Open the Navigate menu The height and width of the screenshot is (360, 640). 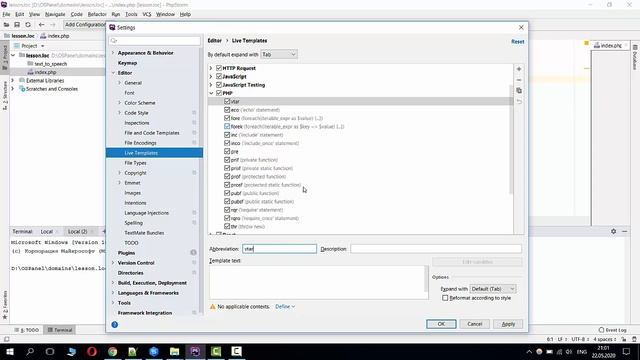[55, 14]
